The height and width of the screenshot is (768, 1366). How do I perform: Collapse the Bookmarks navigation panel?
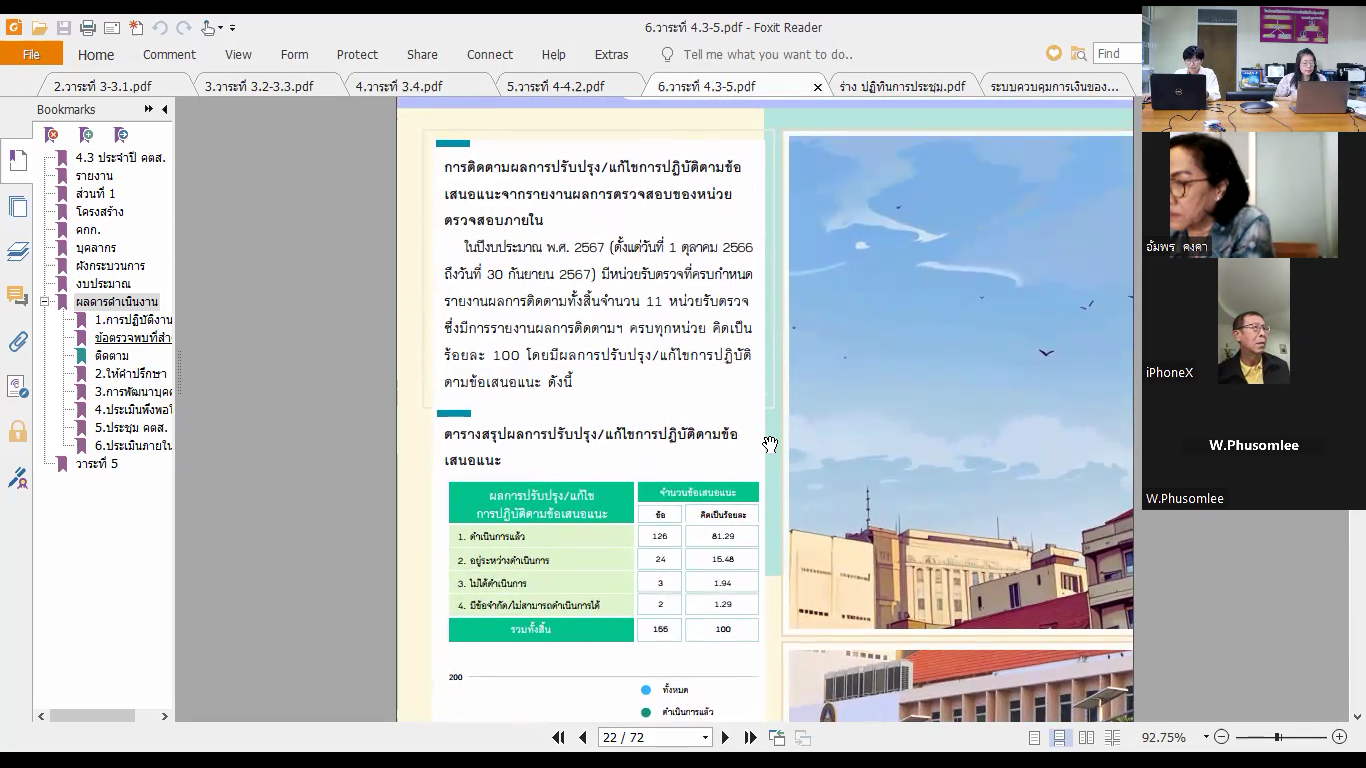point(165,109)
